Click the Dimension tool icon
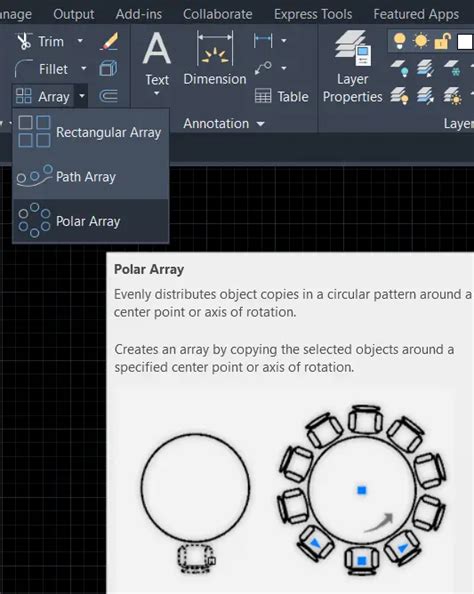The width and height of the screenshot is (474, 594). (215, 49)
